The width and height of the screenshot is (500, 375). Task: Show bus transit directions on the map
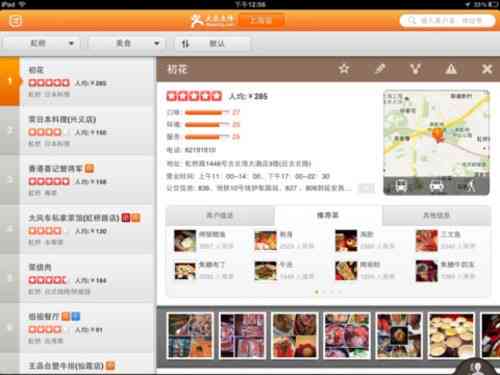401,186
